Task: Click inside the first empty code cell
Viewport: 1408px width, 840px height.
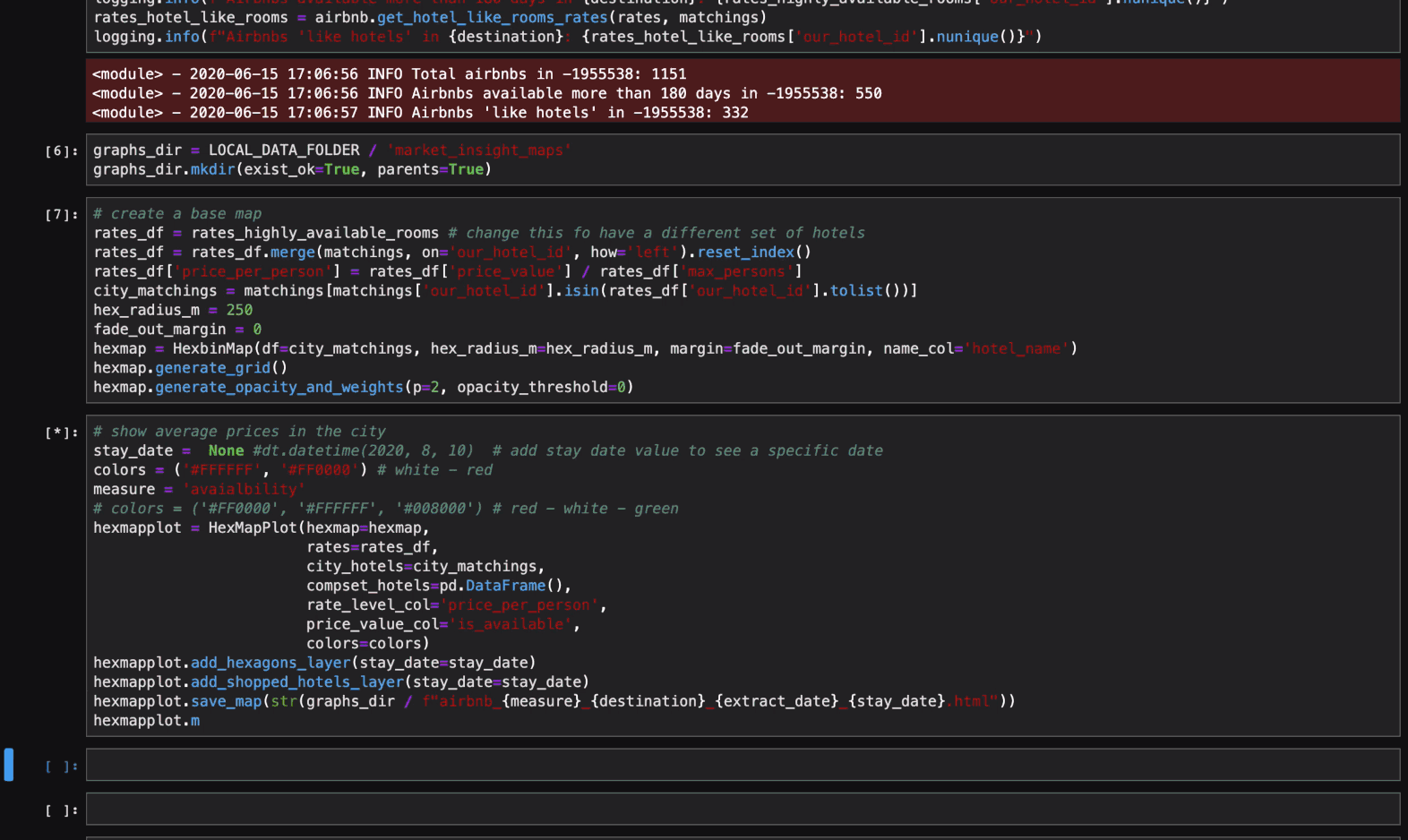Action: pos(742,765)
